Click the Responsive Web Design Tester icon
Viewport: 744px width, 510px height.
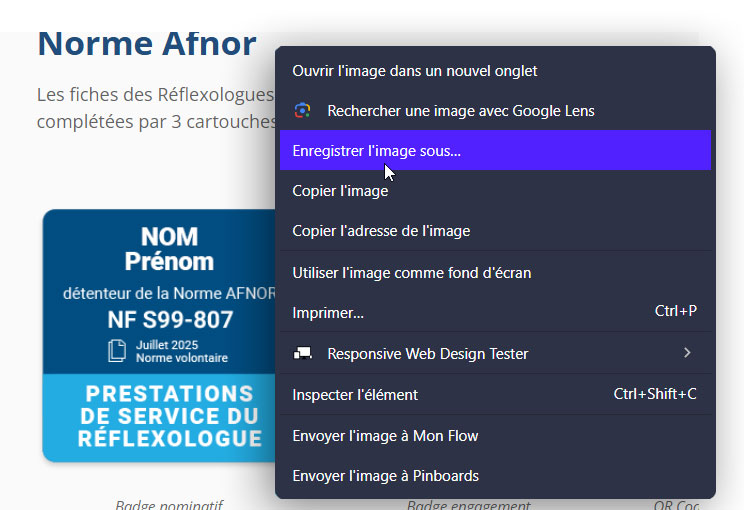[302, 354]
